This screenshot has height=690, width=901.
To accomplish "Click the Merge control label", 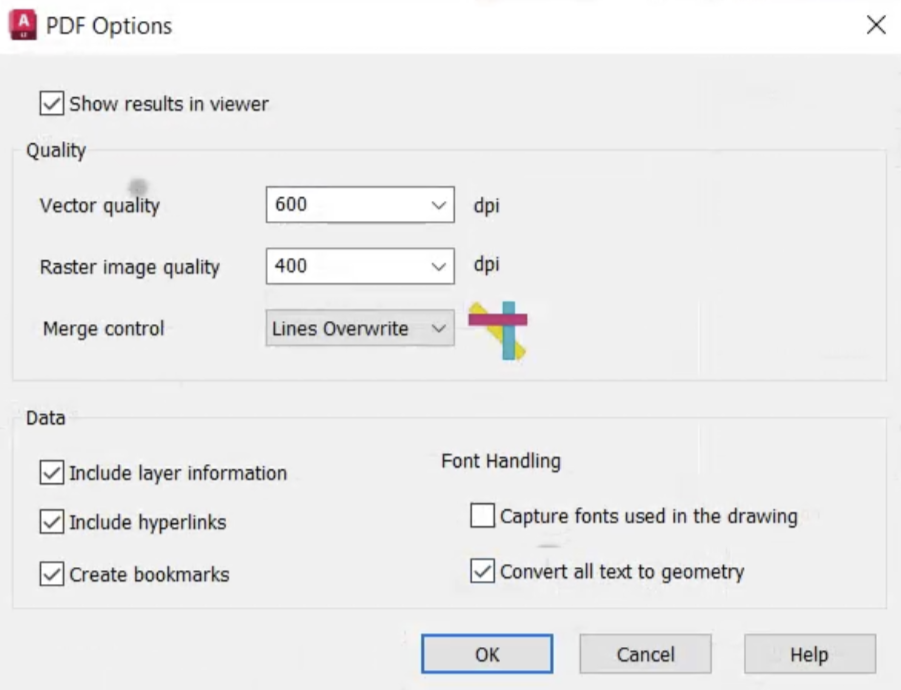I will pos(103,329).
